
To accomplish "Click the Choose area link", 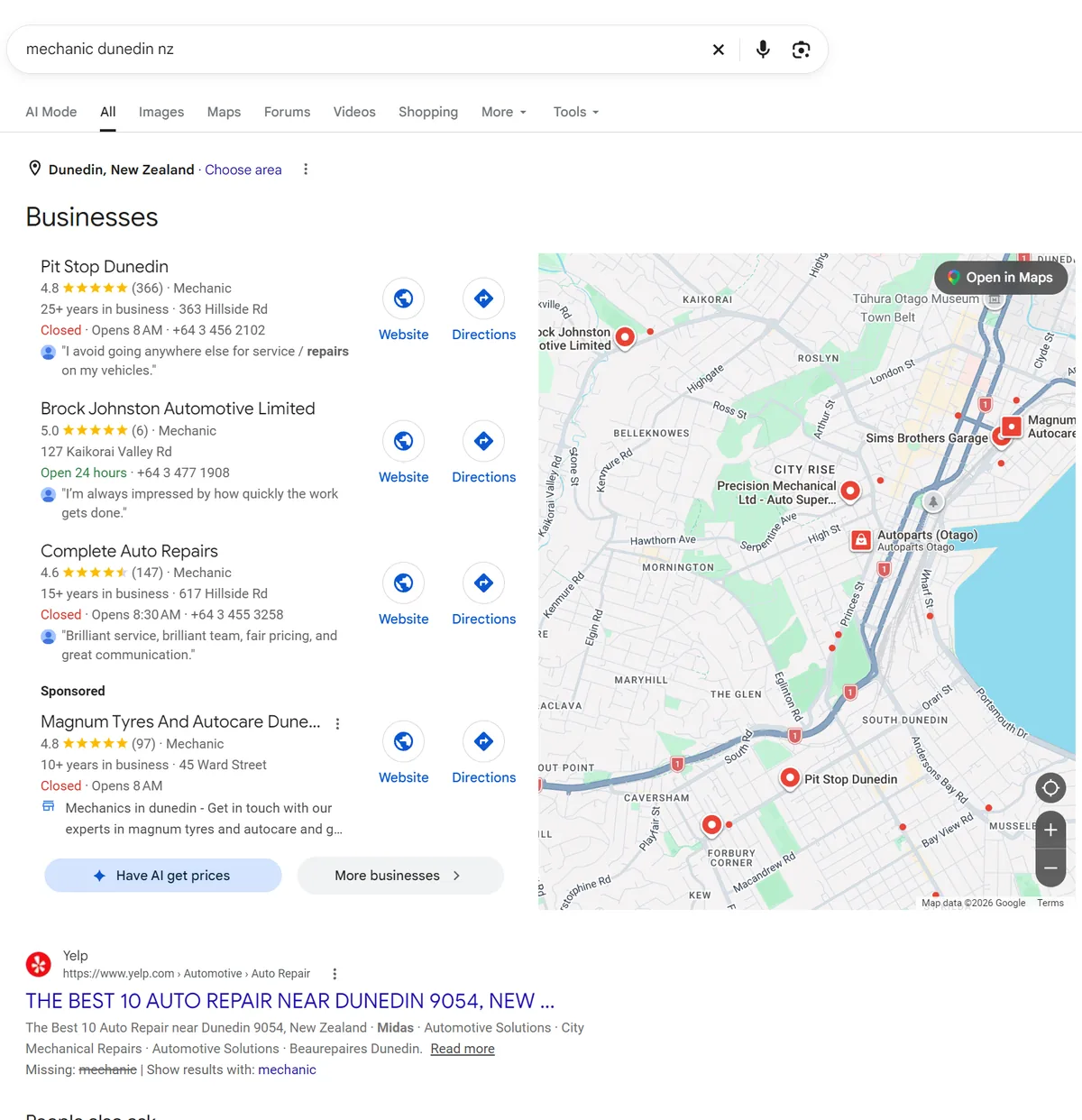I will [243, 170].
